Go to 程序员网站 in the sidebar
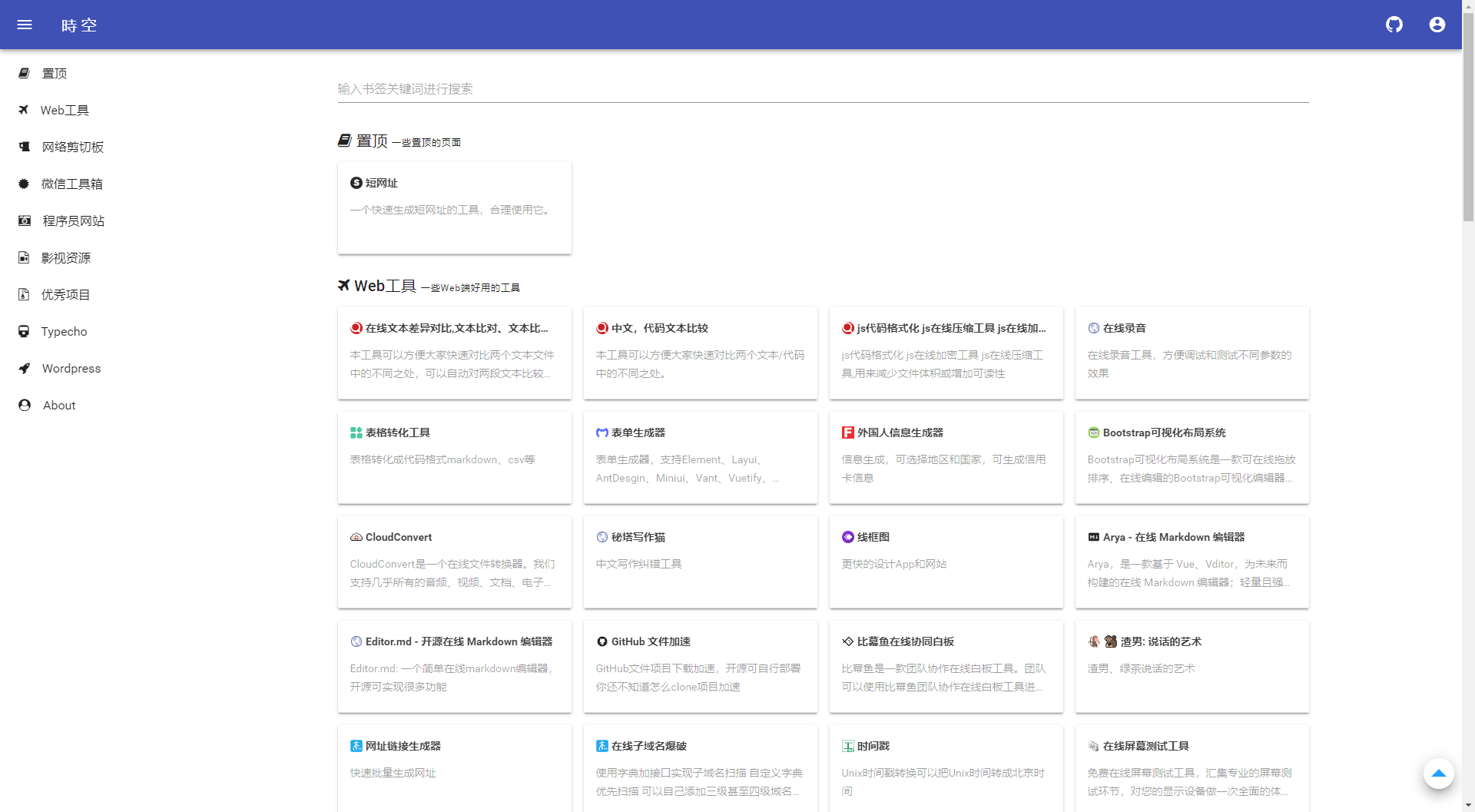1475x812 pixels. [73, 220]
